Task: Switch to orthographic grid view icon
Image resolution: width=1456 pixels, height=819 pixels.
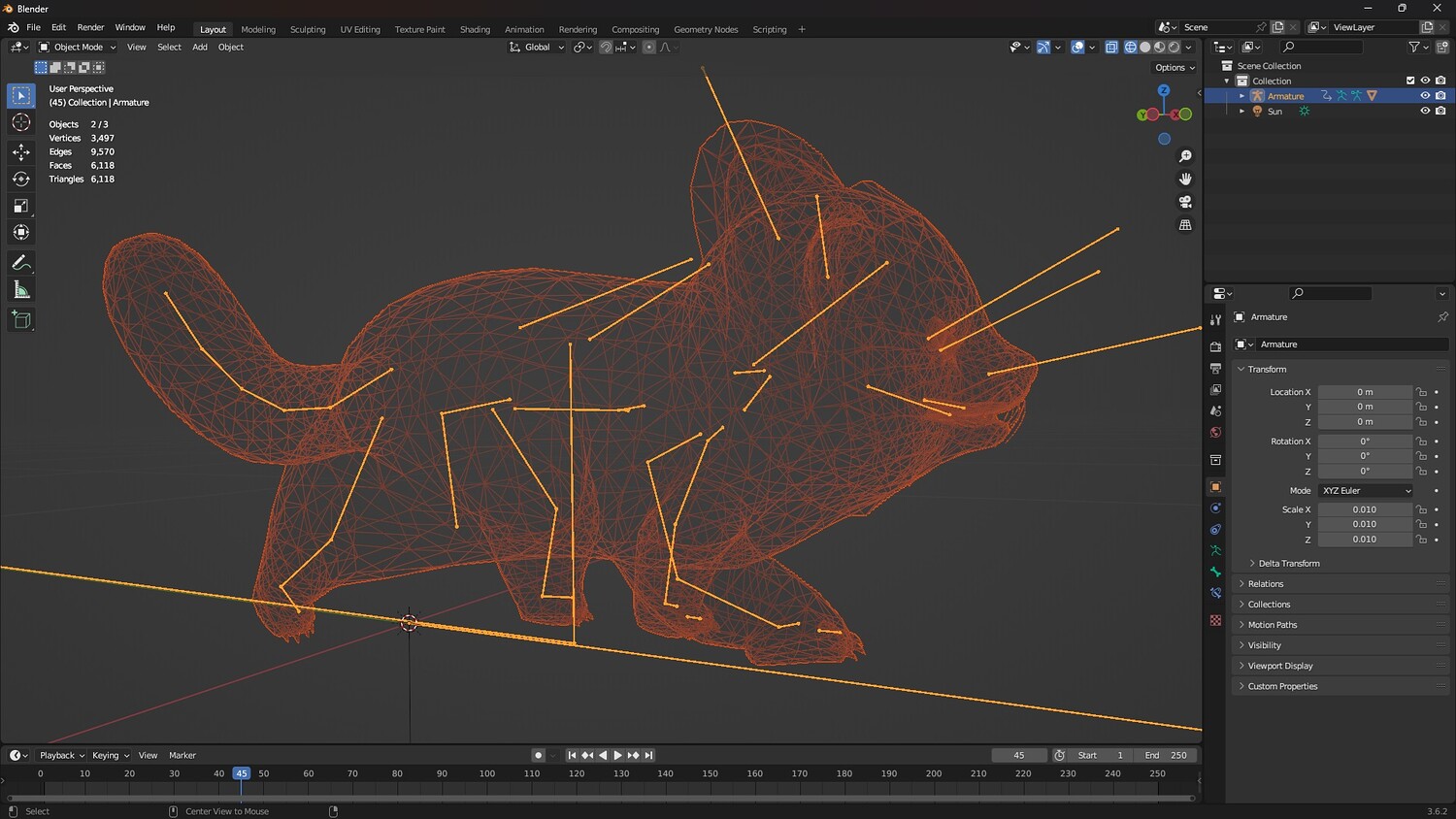Action: tap(1185, 225)
